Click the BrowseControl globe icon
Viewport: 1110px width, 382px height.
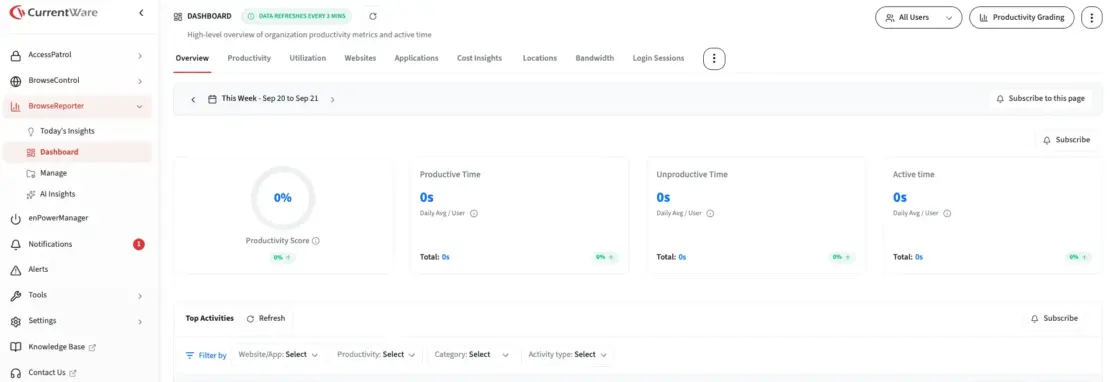16,81
